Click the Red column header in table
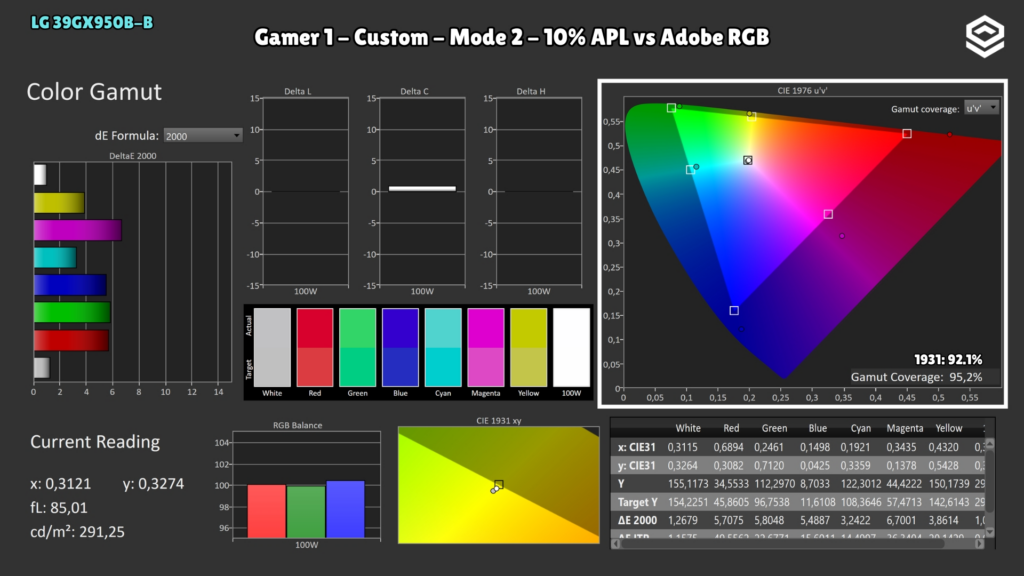 [x=731, y=428]
